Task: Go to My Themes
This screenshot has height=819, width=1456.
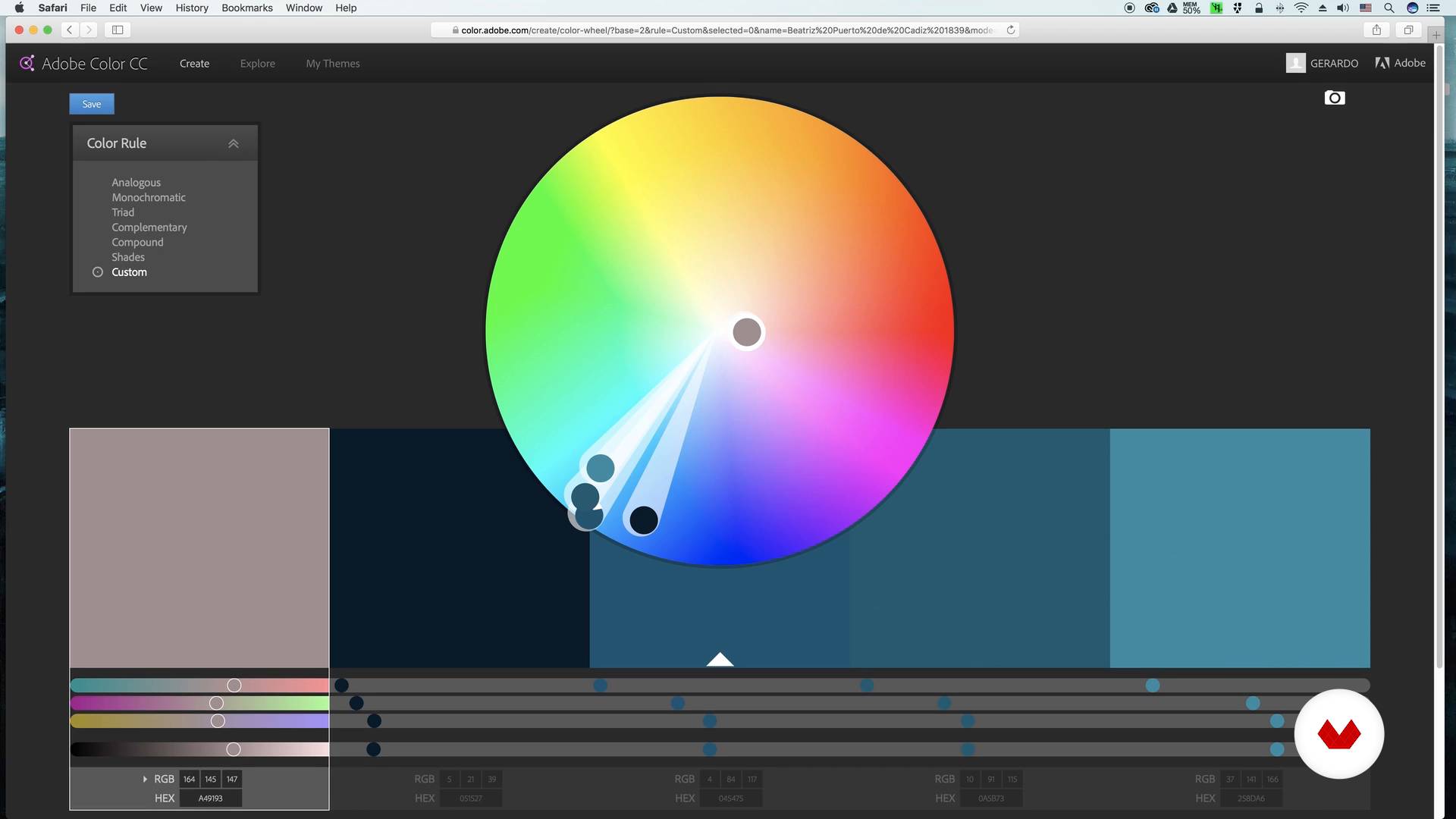Action: tap(332, 64)
